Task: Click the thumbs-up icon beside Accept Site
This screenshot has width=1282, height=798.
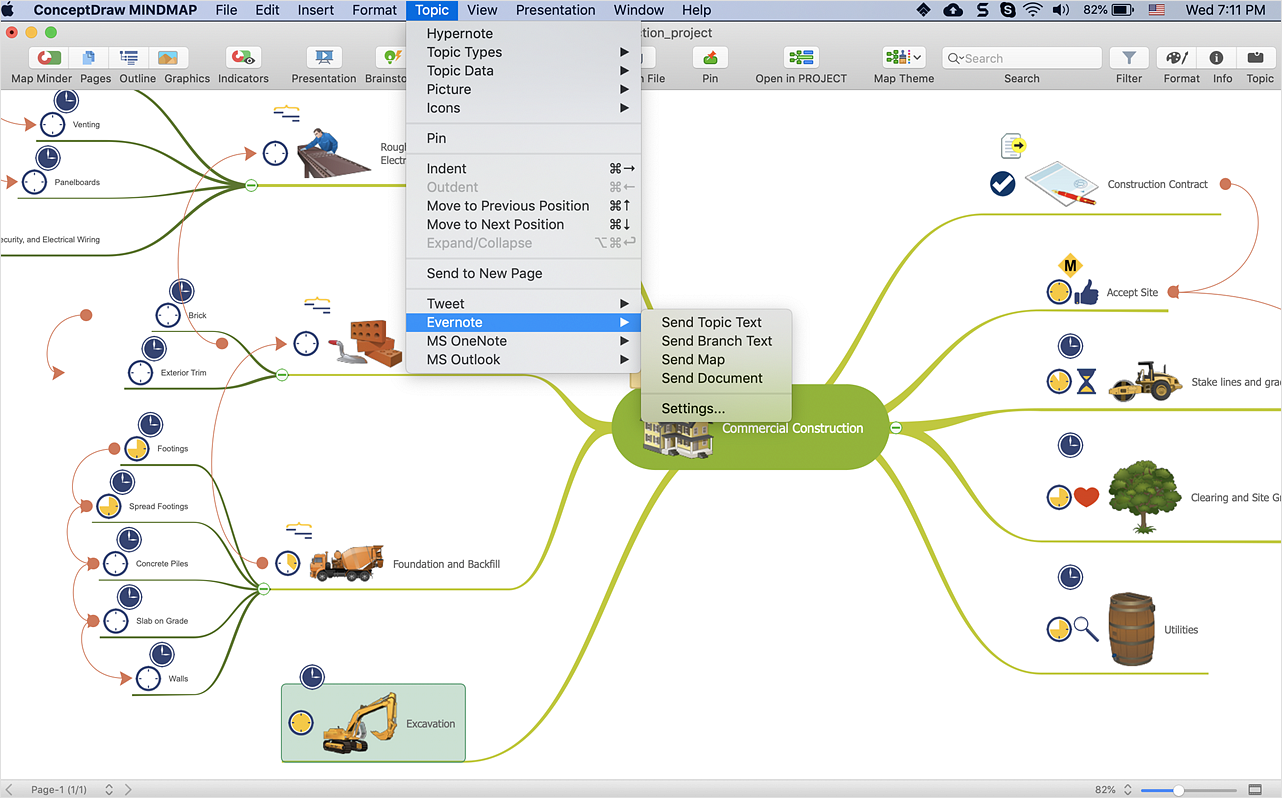Action: click(x=1086, y=292)
